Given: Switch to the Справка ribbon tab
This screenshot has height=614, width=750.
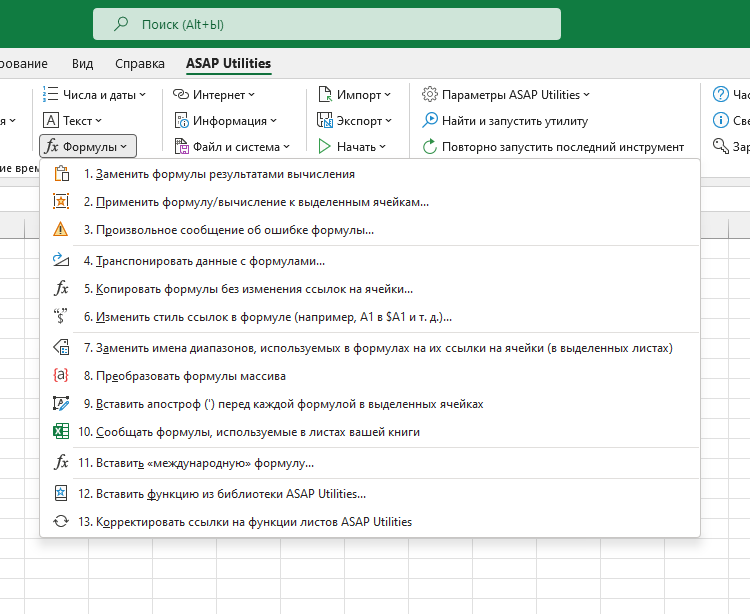Looking at the screenshot, I should tap(140, 63).
